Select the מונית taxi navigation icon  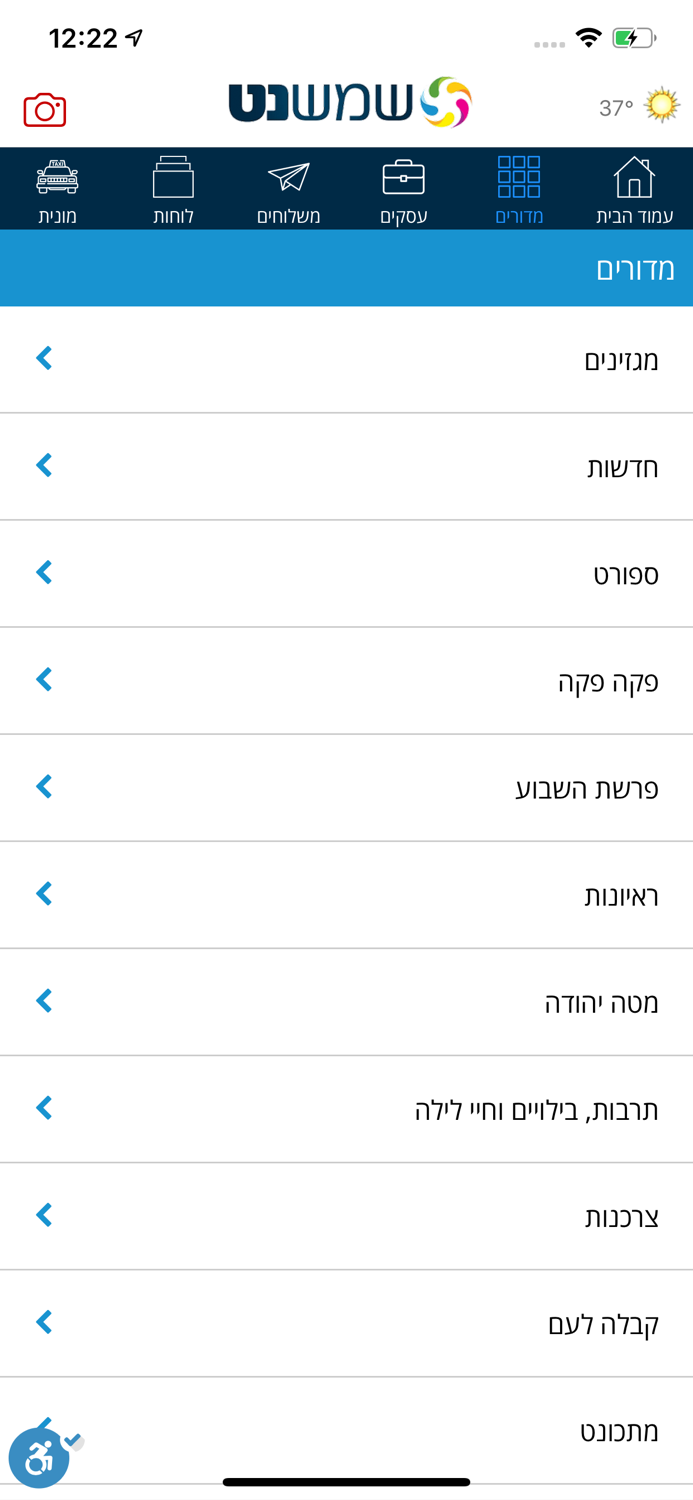click(x=57, y=180)
